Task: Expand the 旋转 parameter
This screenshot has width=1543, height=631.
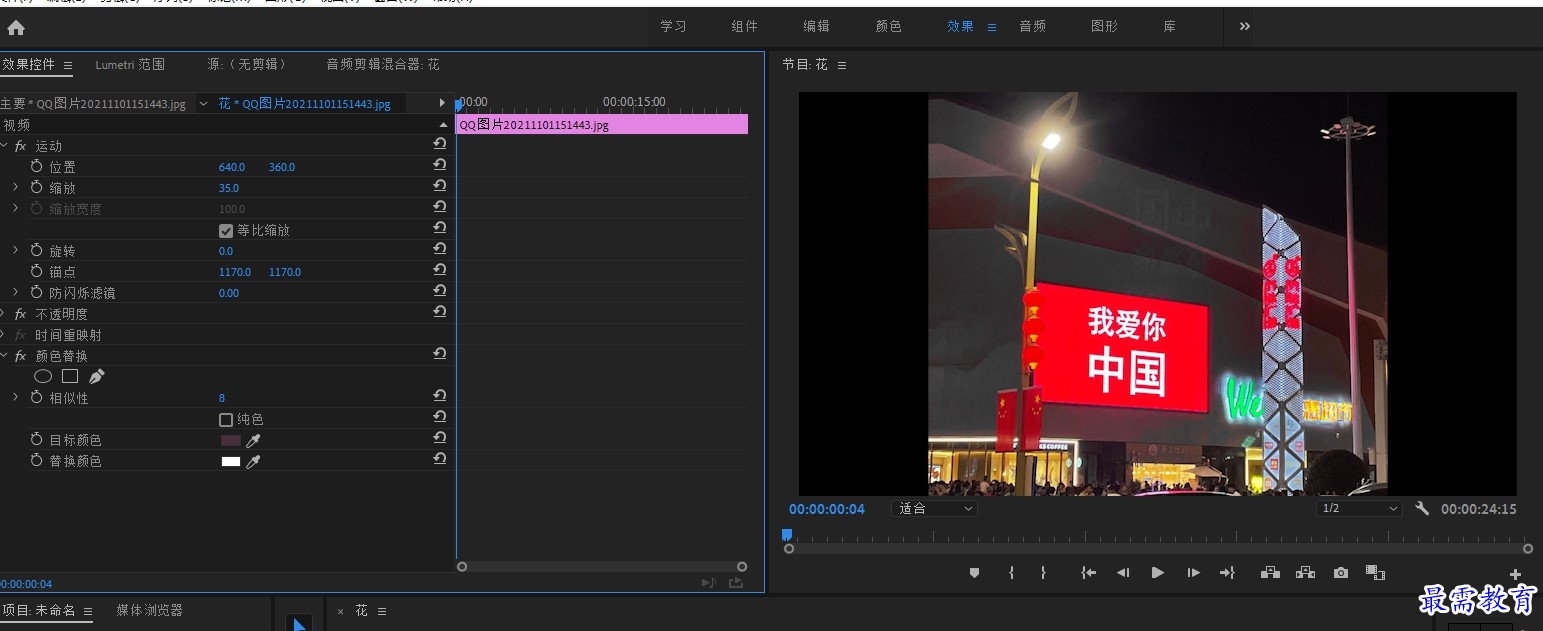Action: tap(15, 250)
